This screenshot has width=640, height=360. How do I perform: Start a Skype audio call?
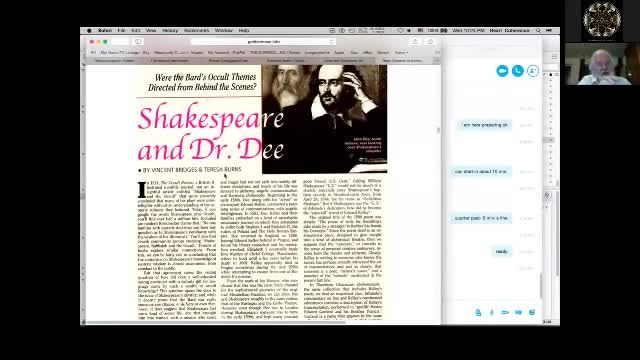coord(518,71)
